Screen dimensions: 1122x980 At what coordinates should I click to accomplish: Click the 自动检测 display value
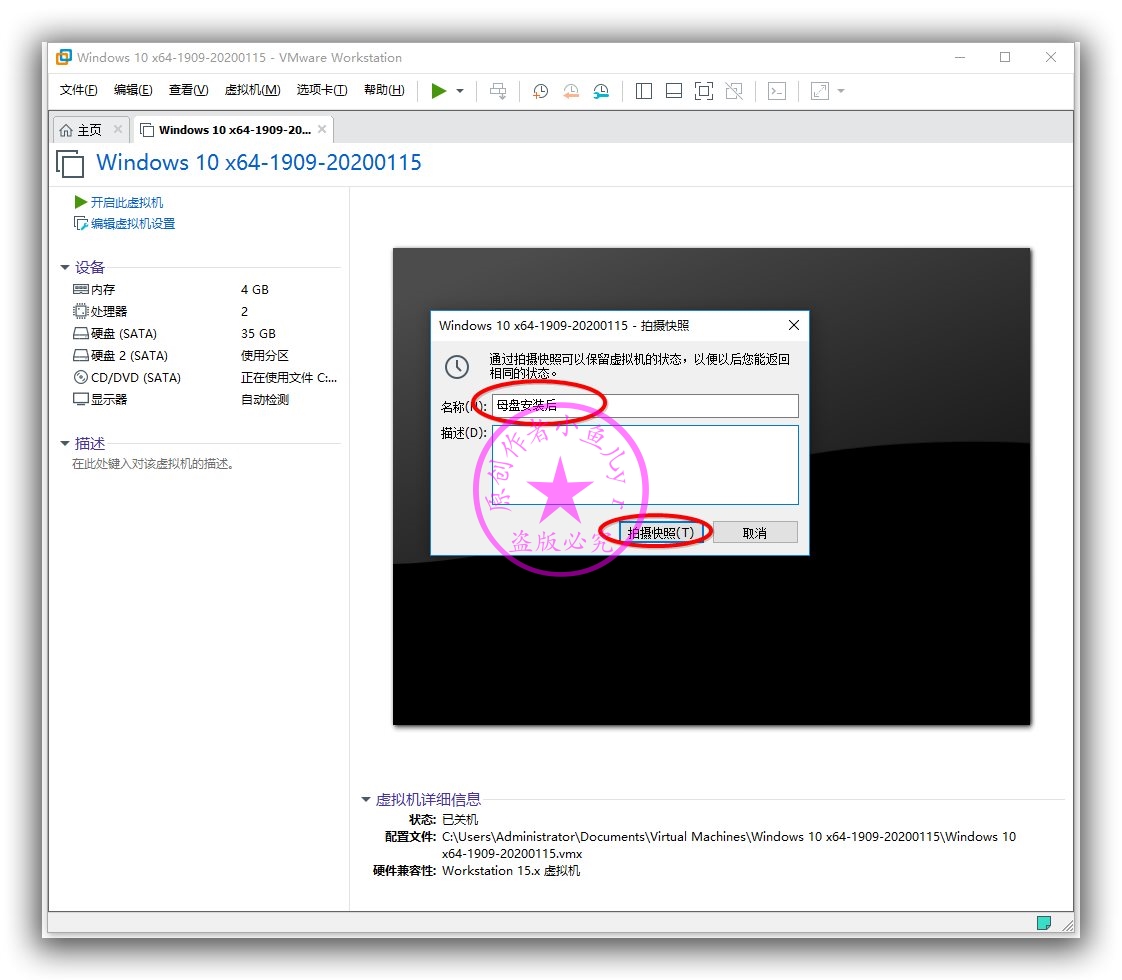coord(265,400)
